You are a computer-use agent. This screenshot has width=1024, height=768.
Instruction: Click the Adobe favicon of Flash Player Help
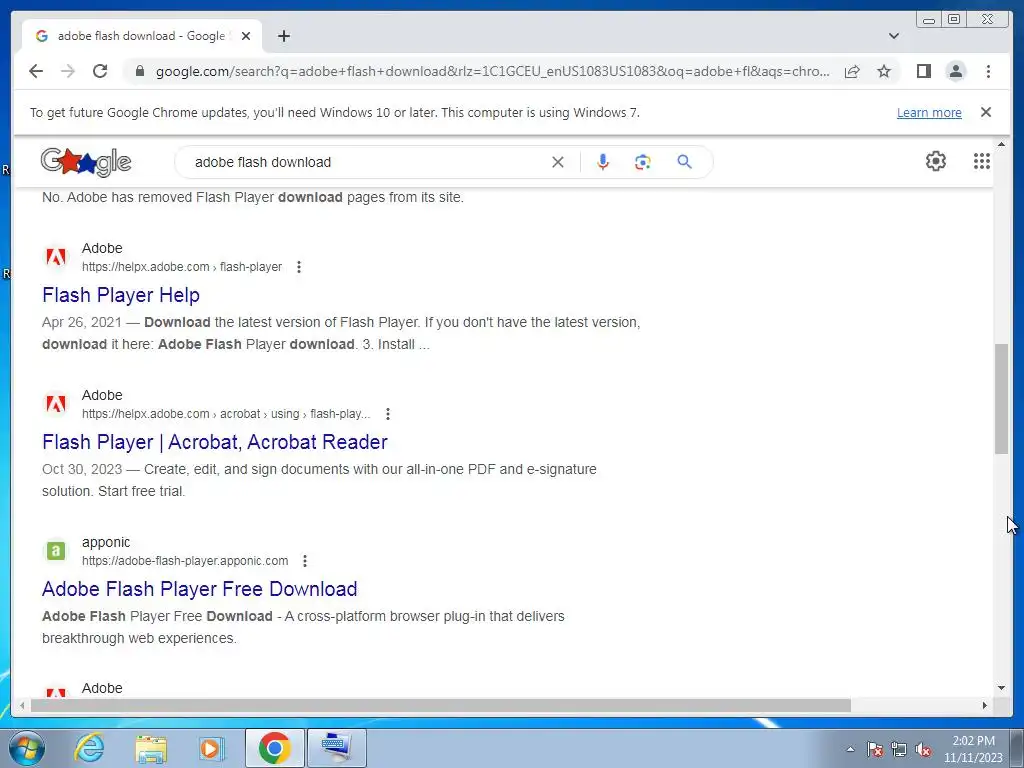click(56, 257)
